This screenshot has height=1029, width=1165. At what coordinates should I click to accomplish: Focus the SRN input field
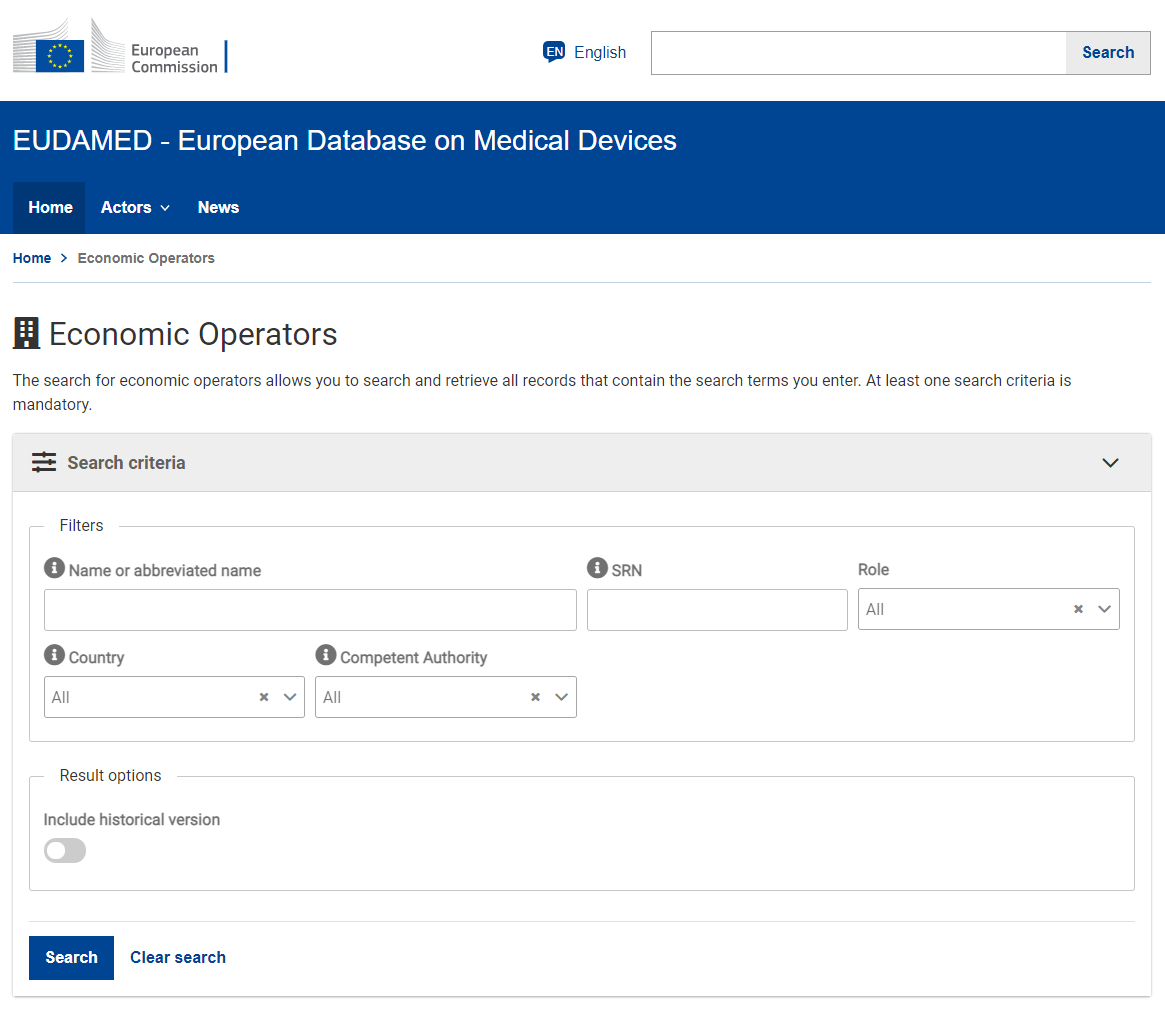coord(717,610)
